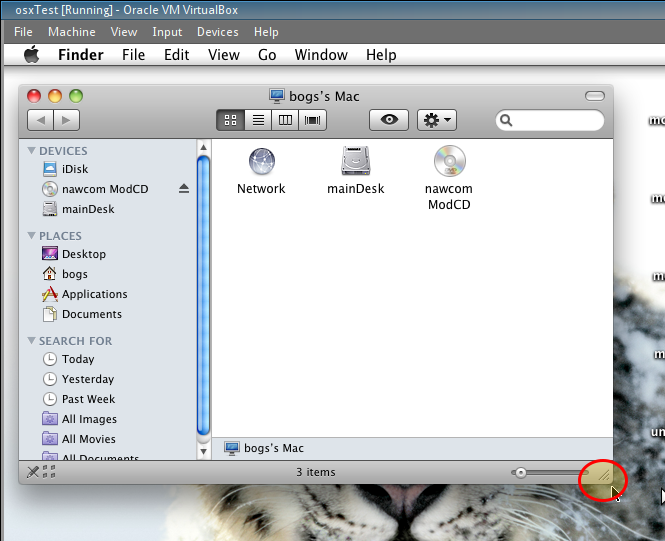Image resolution: width=665 pixels, height=541 pixels.
Task: Click the Back navigation button
Action: point(40,120)
